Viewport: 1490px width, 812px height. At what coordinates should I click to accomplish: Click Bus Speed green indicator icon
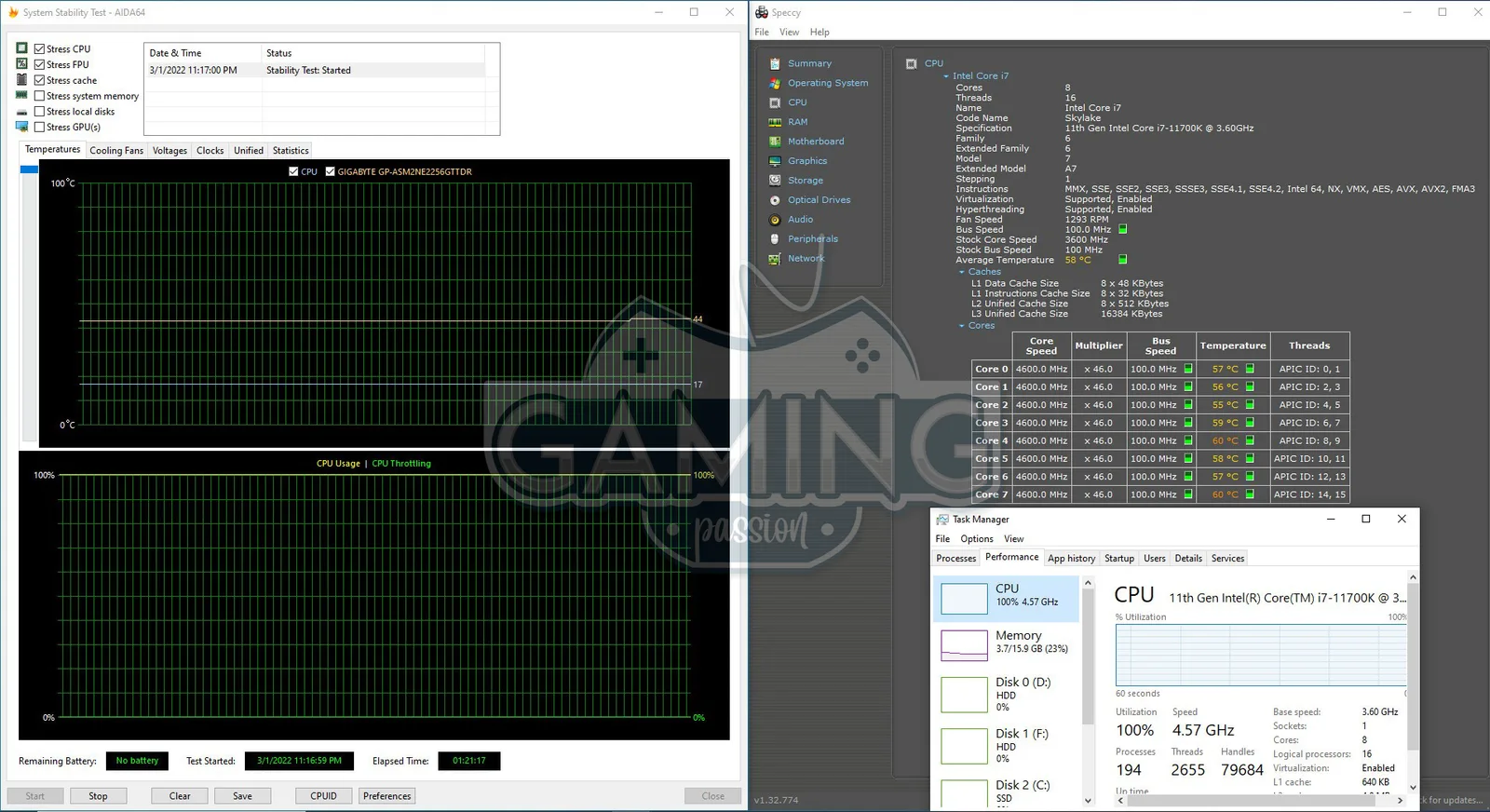[x=1122, y=229]
